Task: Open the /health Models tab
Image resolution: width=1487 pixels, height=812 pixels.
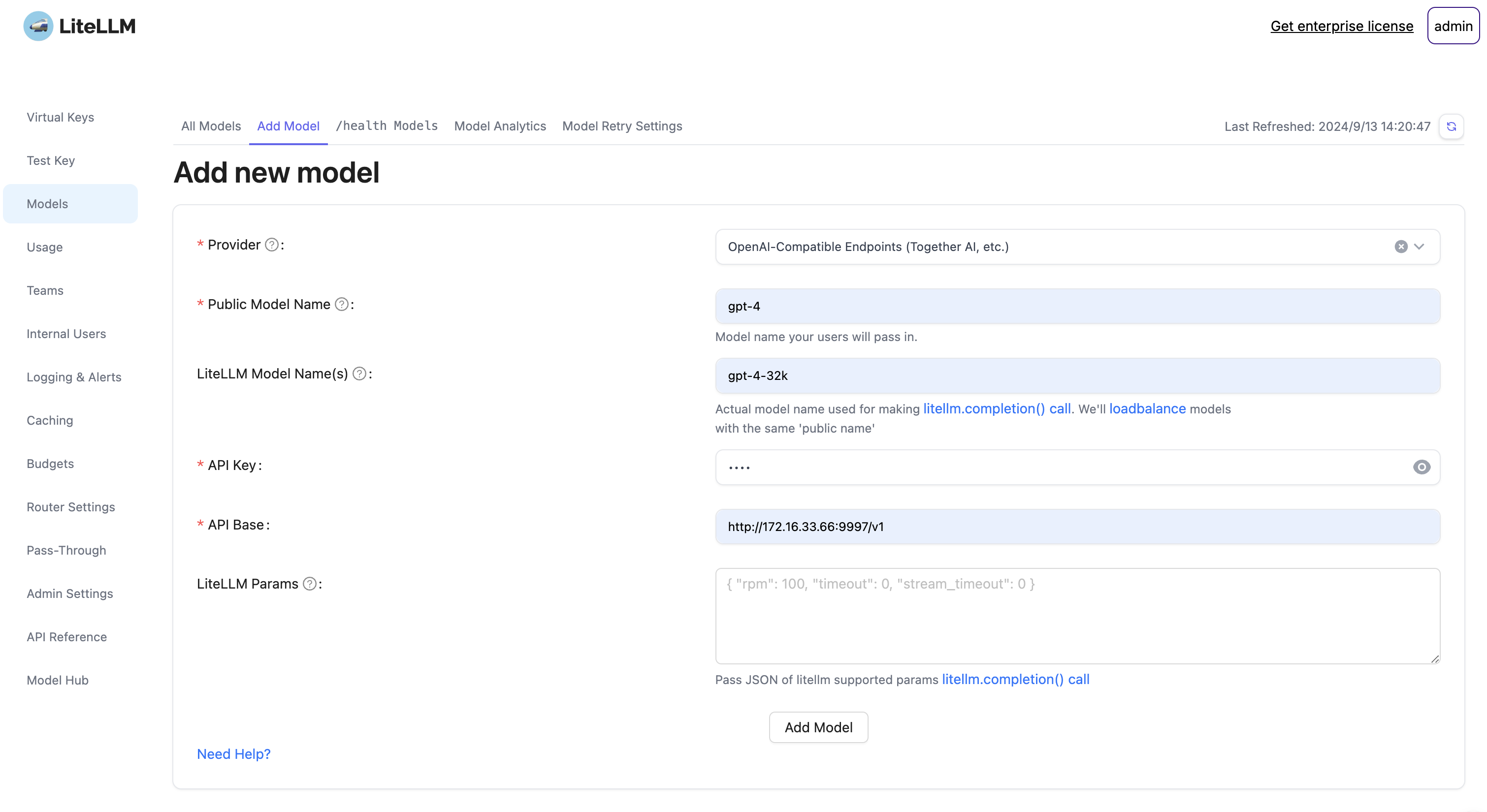Action: (x=387, y=126)
